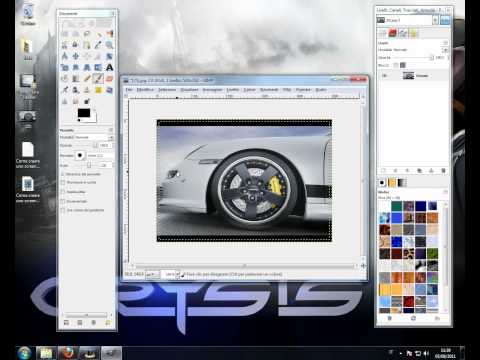Viewport: 480px width, 360px height.
Task: Toggle Incrementale checkbox
Action: coord(62,201)
